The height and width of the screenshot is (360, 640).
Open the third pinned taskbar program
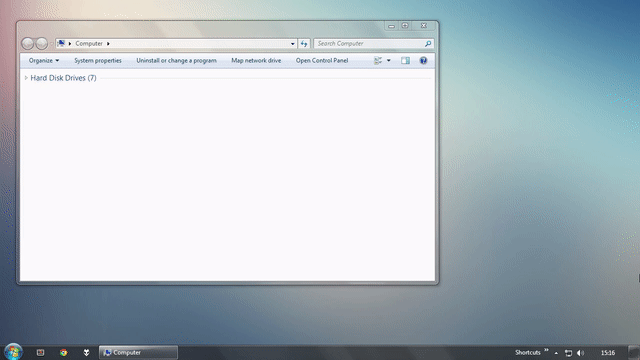(86, 352)
